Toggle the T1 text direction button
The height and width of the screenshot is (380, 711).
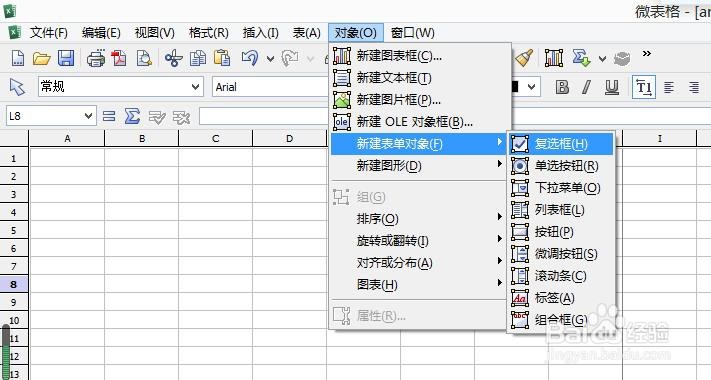pos(644,87)
